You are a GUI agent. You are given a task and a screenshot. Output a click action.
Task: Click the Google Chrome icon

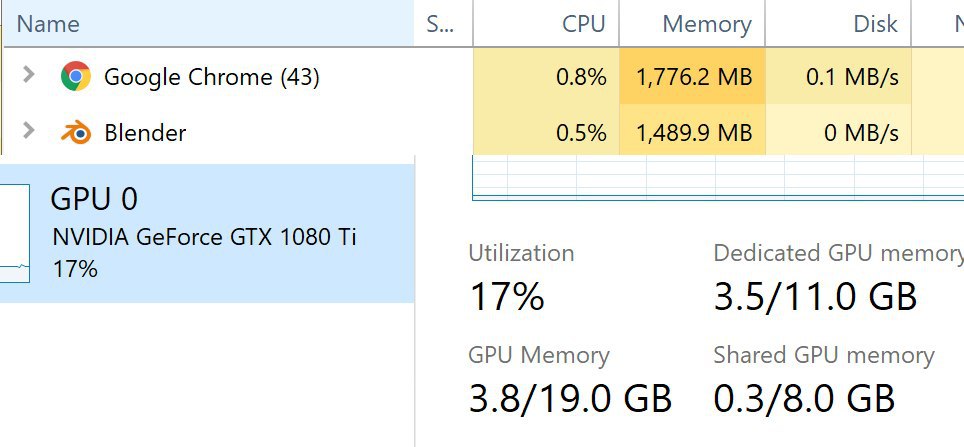pyautogui.click(x=76, y=76)
